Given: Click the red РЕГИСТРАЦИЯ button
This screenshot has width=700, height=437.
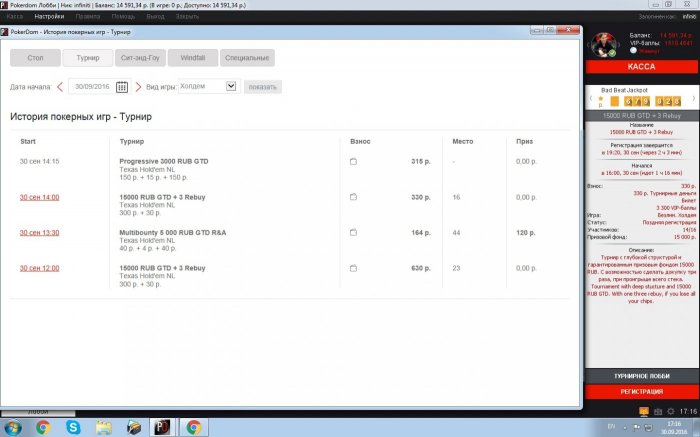Looking at the screenshot, I should [x=642, y=391].
